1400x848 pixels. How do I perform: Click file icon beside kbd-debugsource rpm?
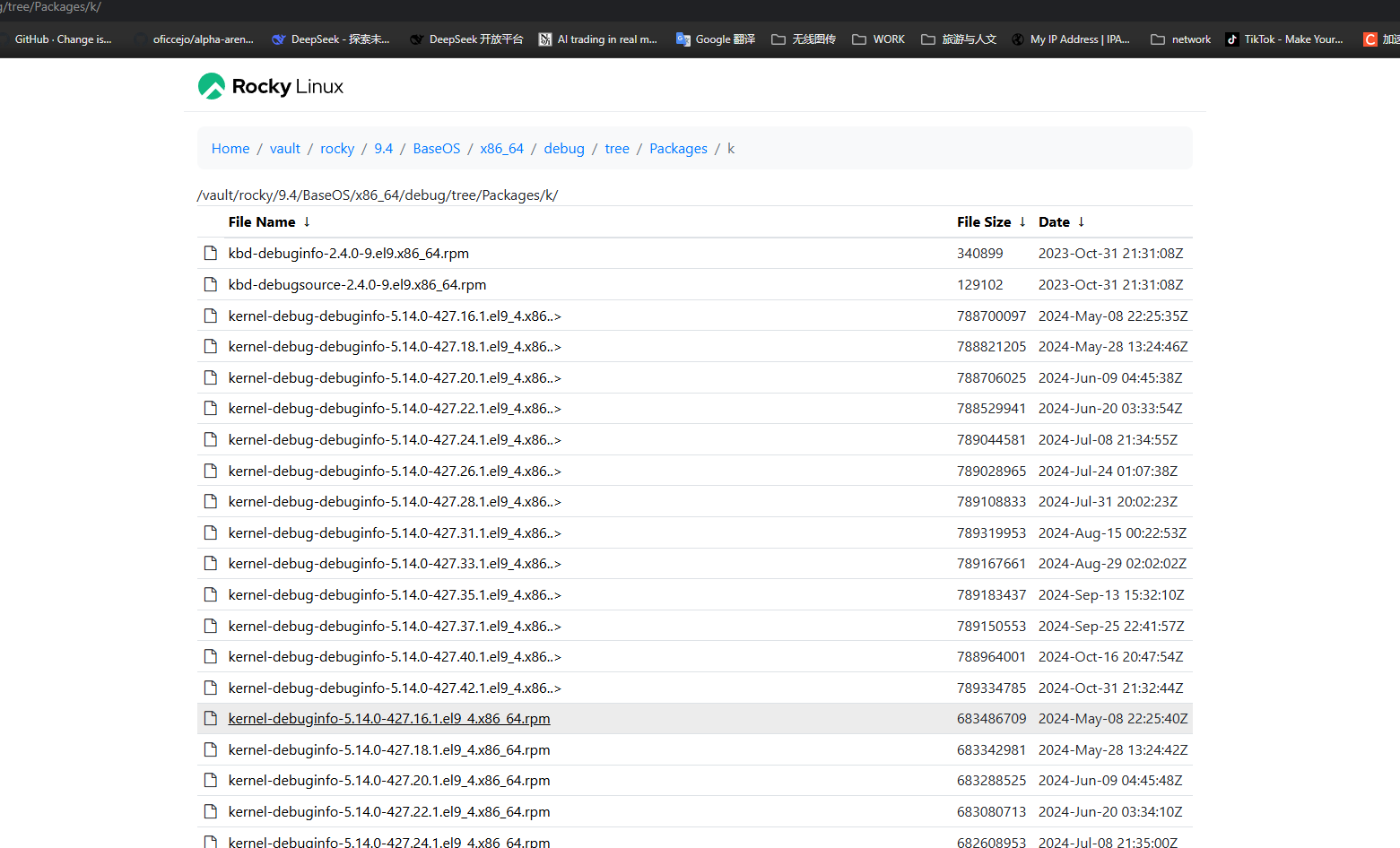pyautogui.click(x=211, y=285)
